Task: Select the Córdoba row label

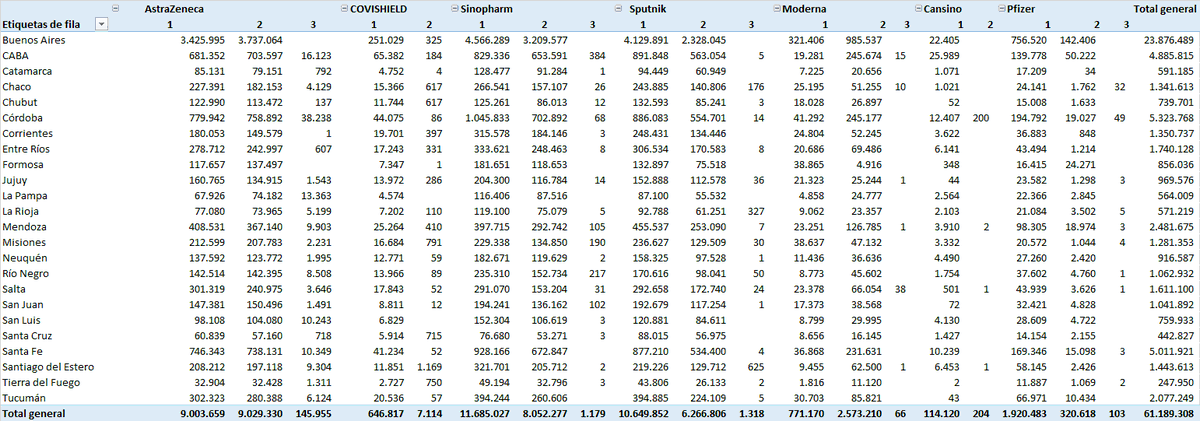Action: [x=22, y=117]
